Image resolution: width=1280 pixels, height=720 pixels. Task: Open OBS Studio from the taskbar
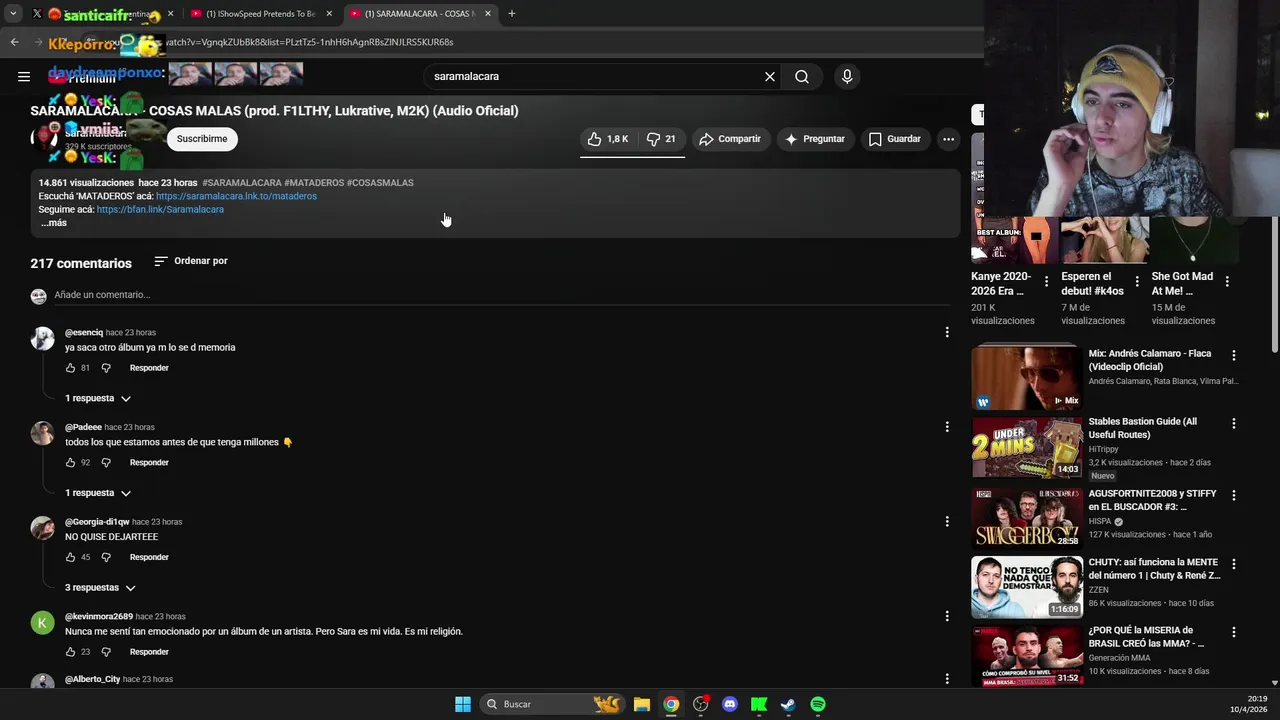tap(701, 704)
